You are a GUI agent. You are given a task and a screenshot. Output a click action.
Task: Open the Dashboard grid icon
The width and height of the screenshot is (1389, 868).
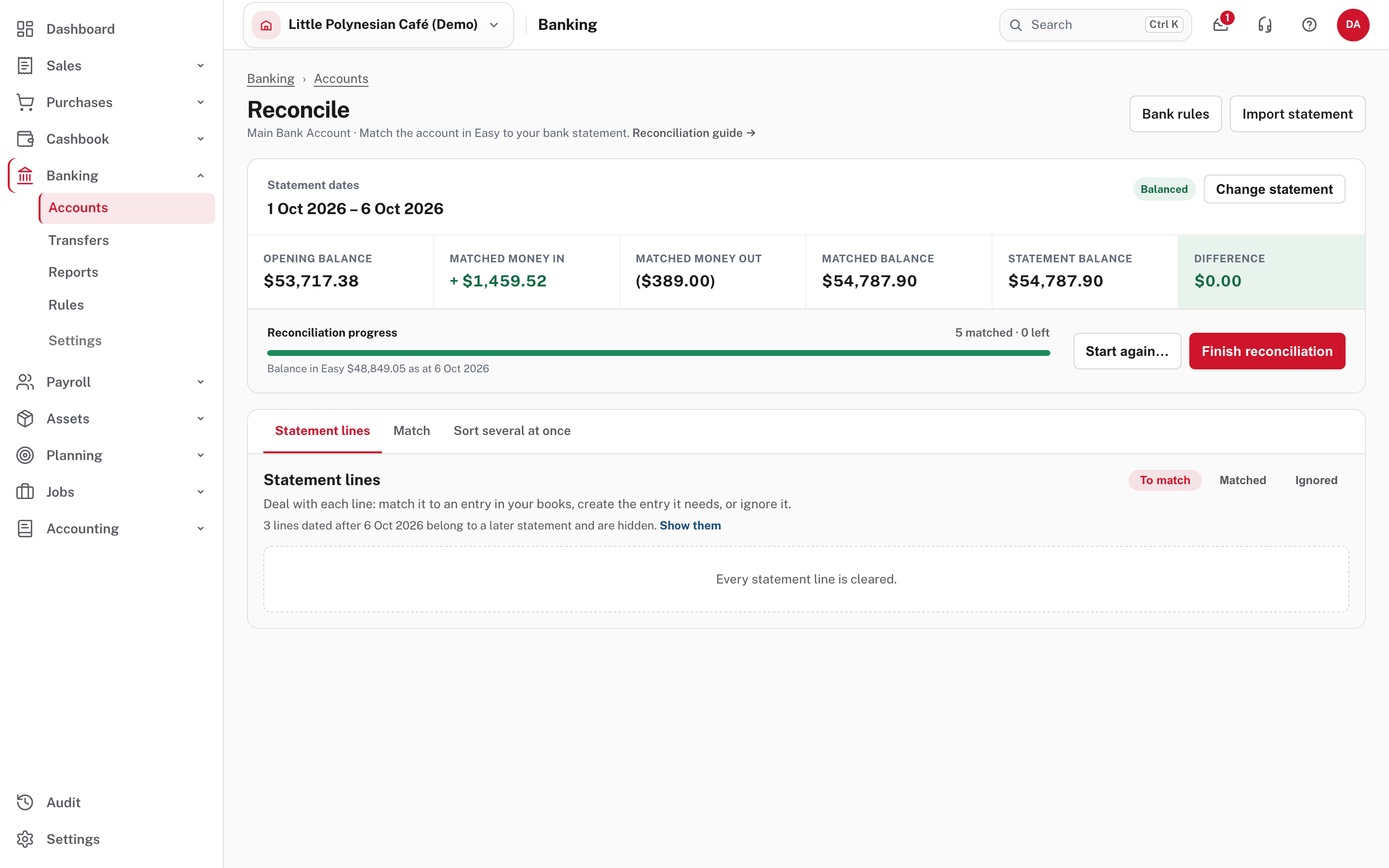pyautogui.click(x=25, y=29)
